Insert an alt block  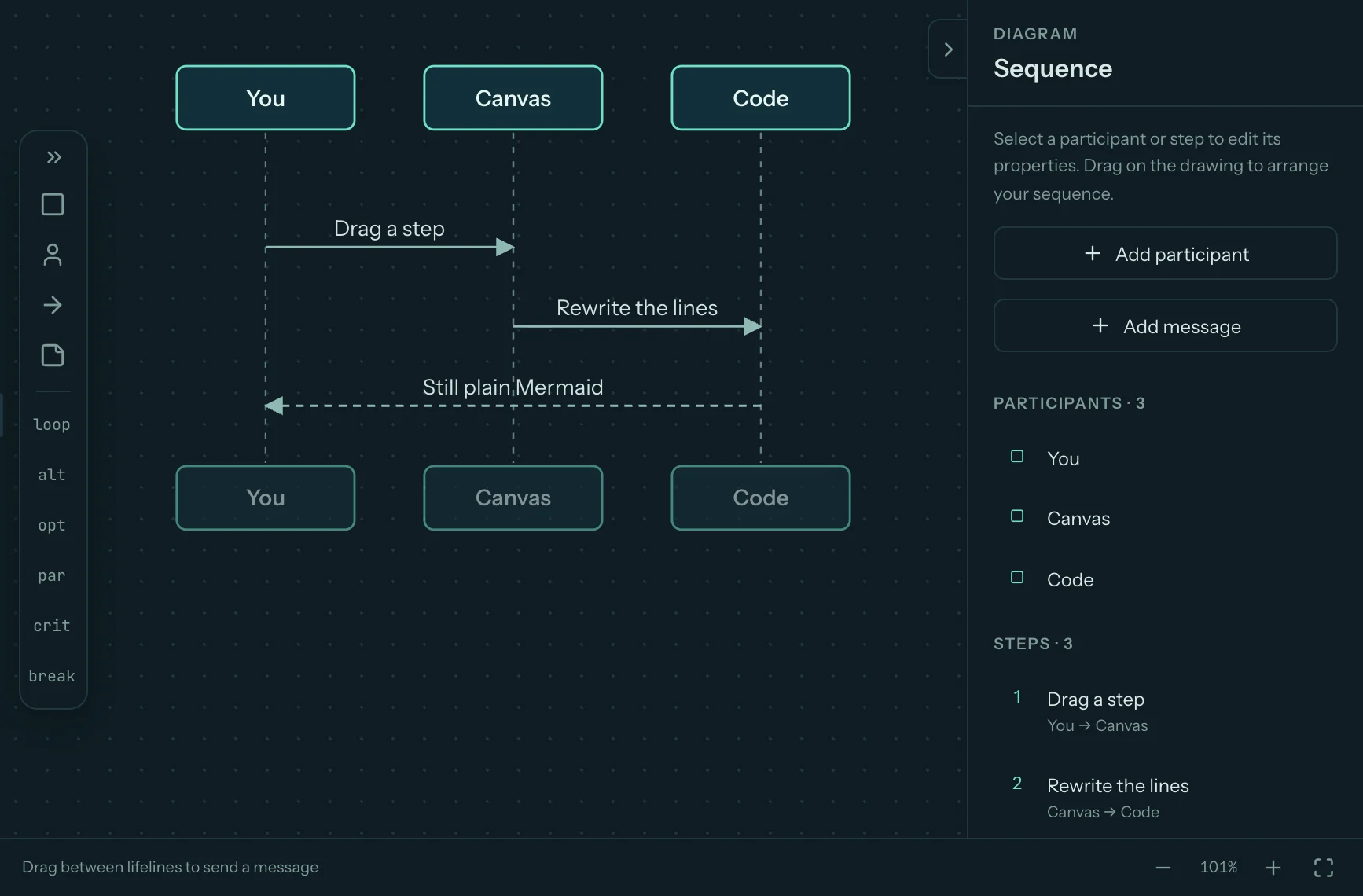pos(53,475)
